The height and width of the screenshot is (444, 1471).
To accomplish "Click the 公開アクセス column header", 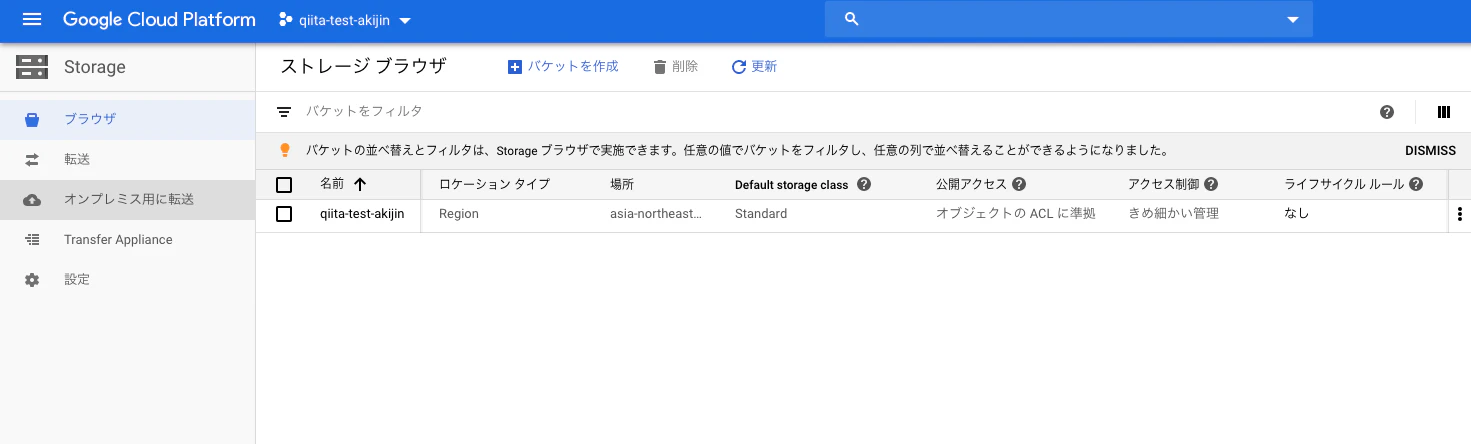I will click(970, 184).
